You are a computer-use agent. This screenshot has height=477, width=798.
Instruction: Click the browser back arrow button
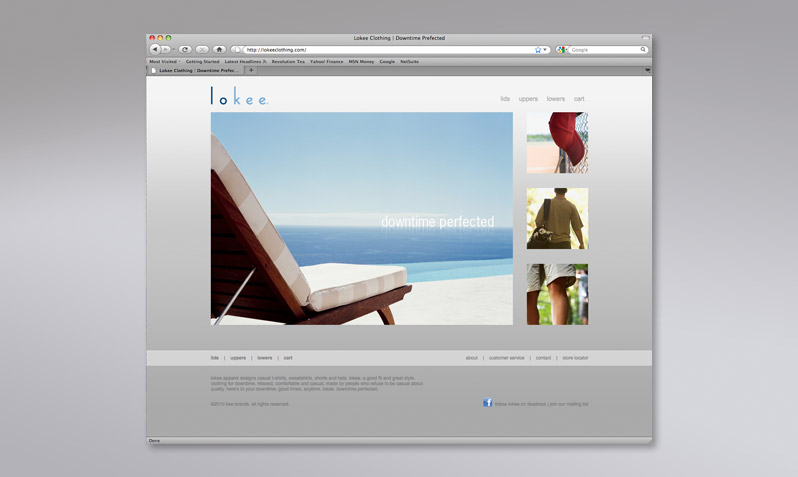coord(155,49)
